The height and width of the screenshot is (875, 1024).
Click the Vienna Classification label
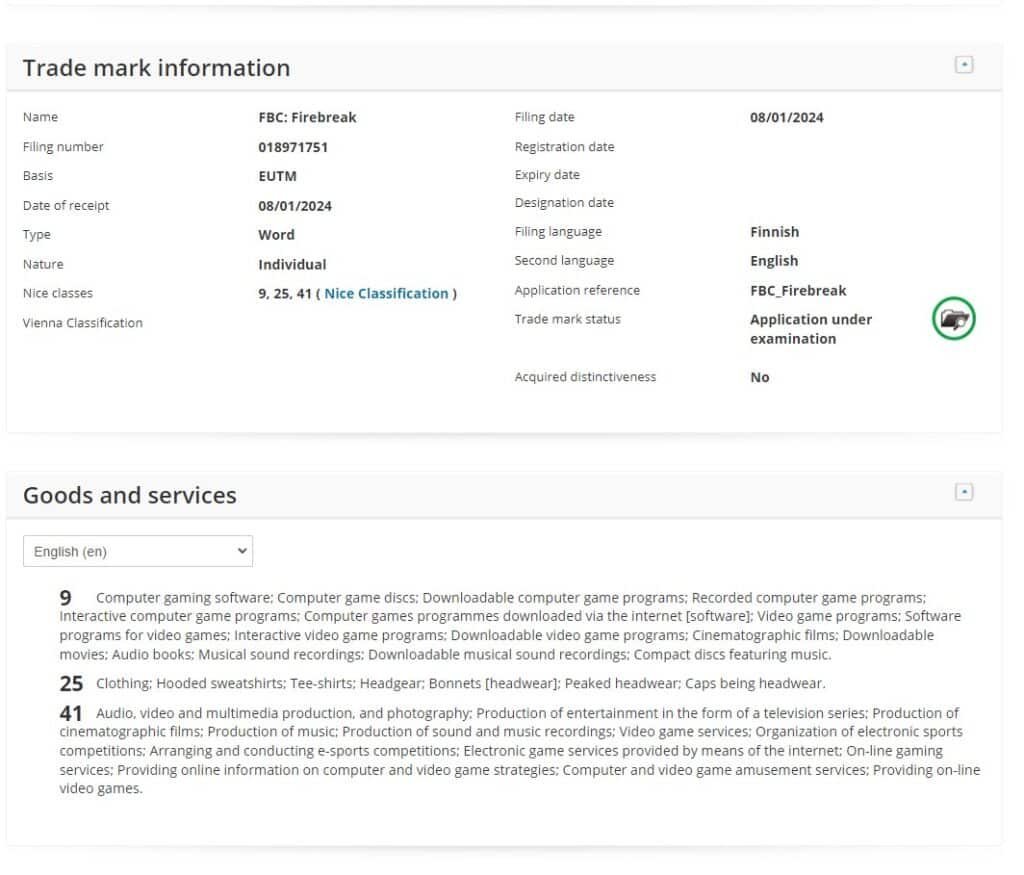point(83,323)
